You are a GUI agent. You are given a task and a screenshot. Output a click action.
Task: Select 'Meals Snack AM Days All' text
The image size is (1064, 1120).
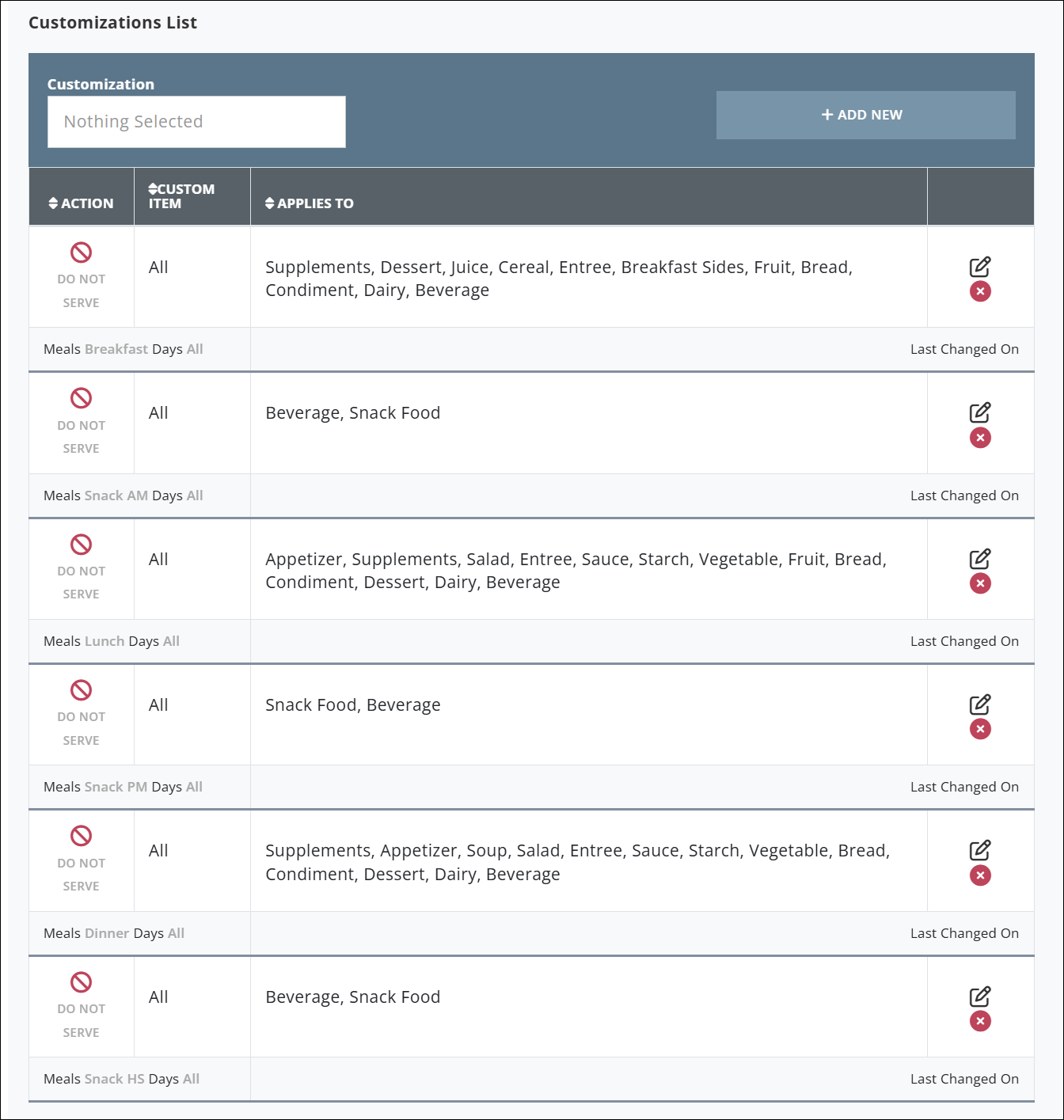coord(123,495)
